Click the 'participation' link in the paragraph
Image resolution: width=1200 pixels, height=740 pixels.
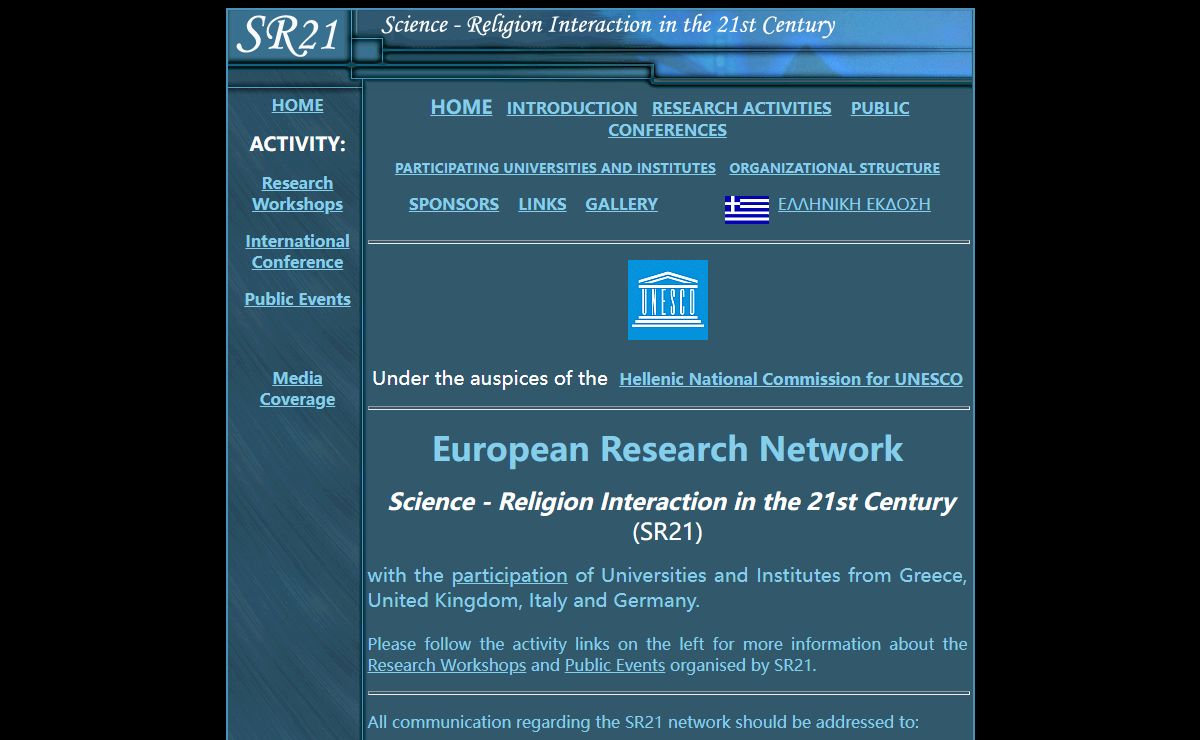pos(509,575)
